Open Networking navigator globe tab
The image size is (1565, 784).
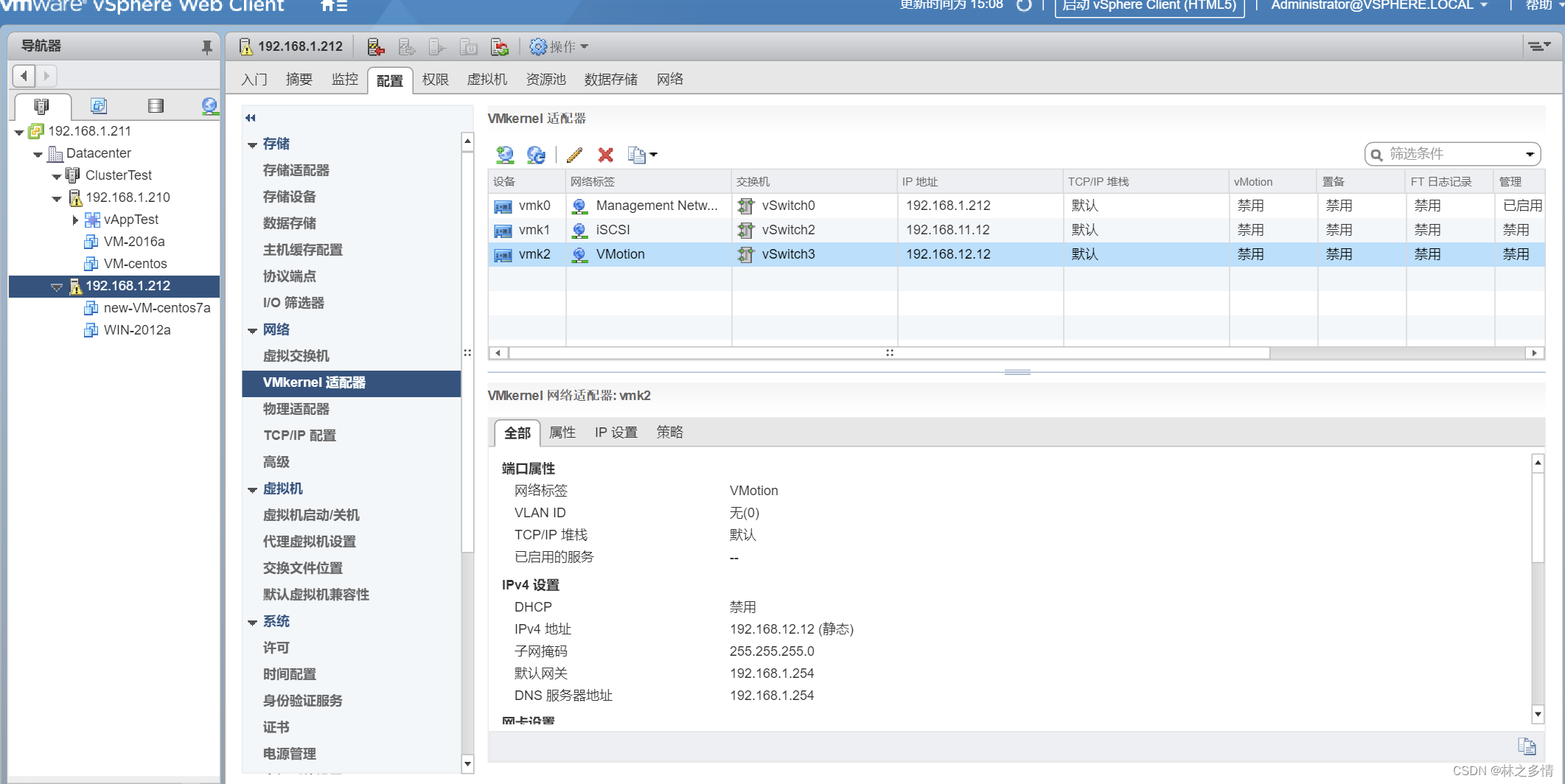(x=210, y=106)
